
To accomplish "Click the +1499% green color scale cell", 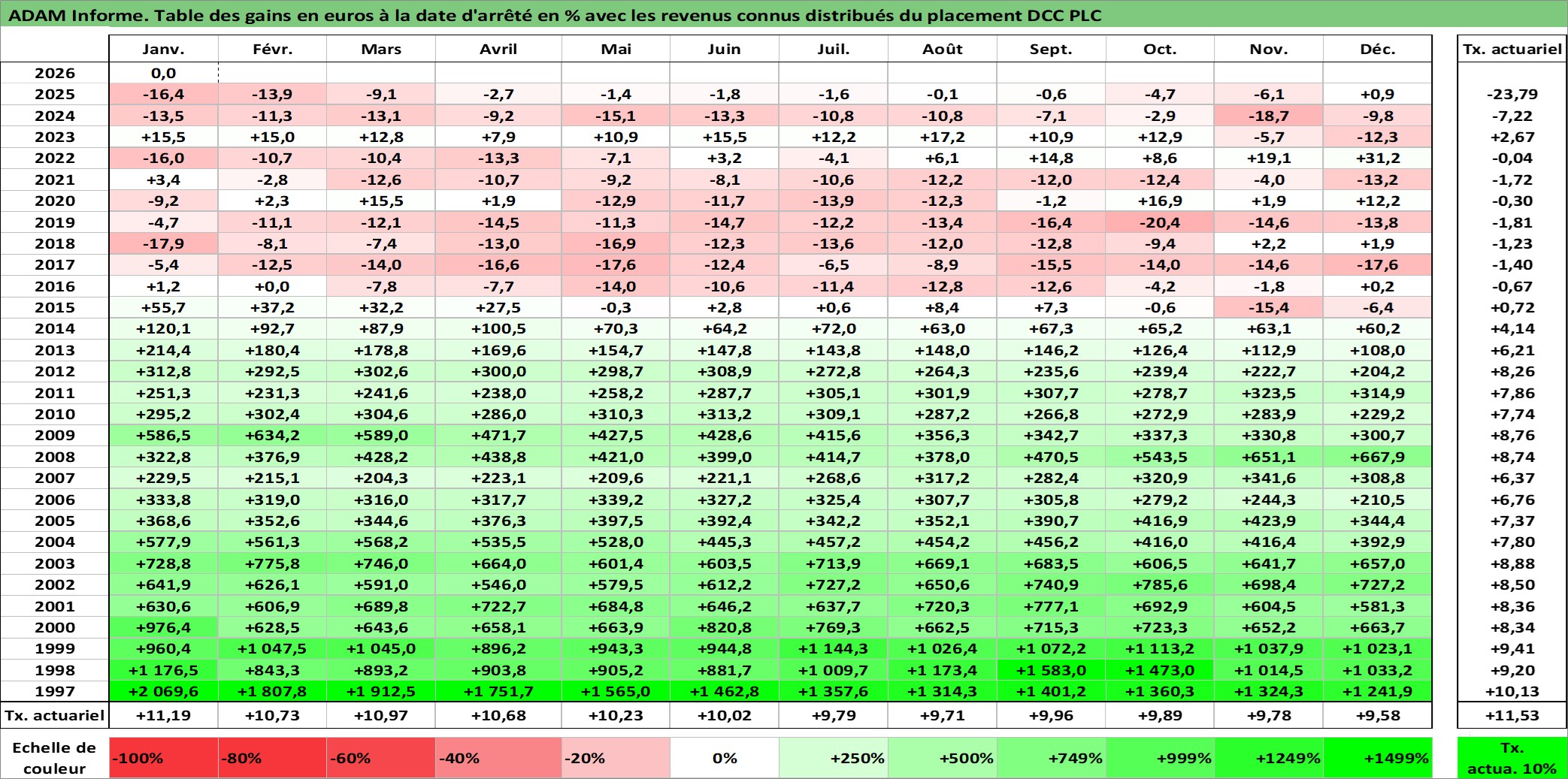I will (x=1378, y=758).
